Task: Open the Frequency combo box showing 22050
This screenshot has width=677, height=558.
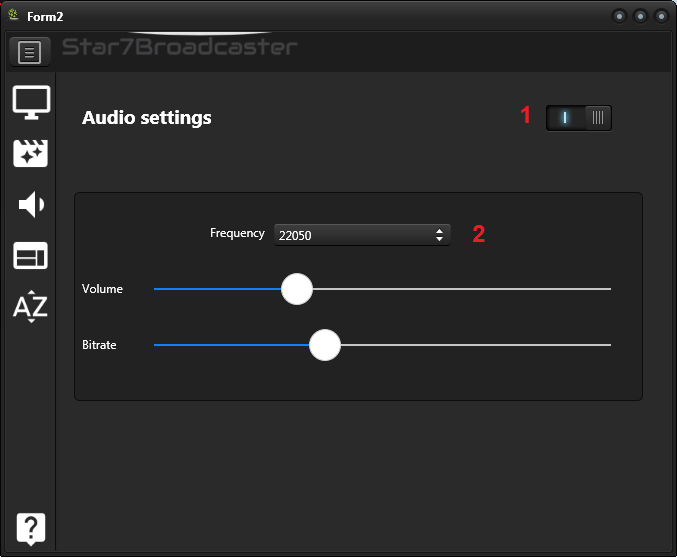Action: (362, 235)
